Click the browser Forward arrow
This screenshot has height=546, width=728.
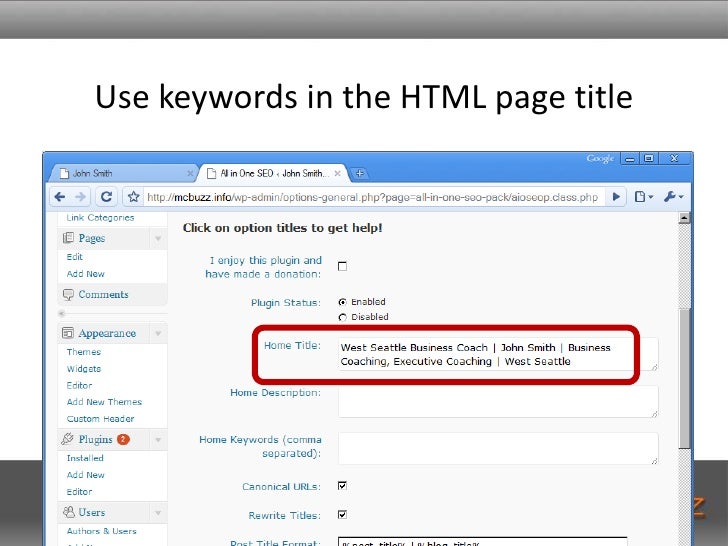tap(80, 197)
